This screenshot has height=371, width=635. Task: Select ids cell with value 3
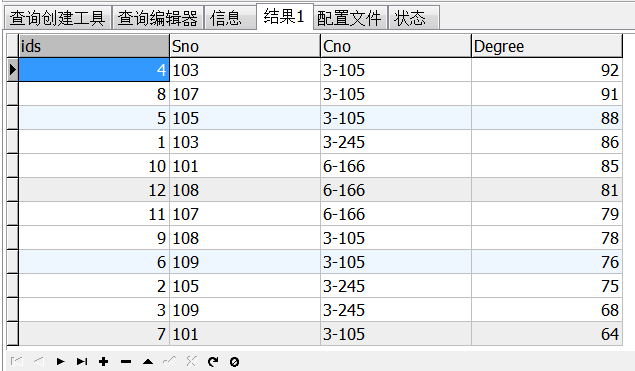(x=94, y=310)
